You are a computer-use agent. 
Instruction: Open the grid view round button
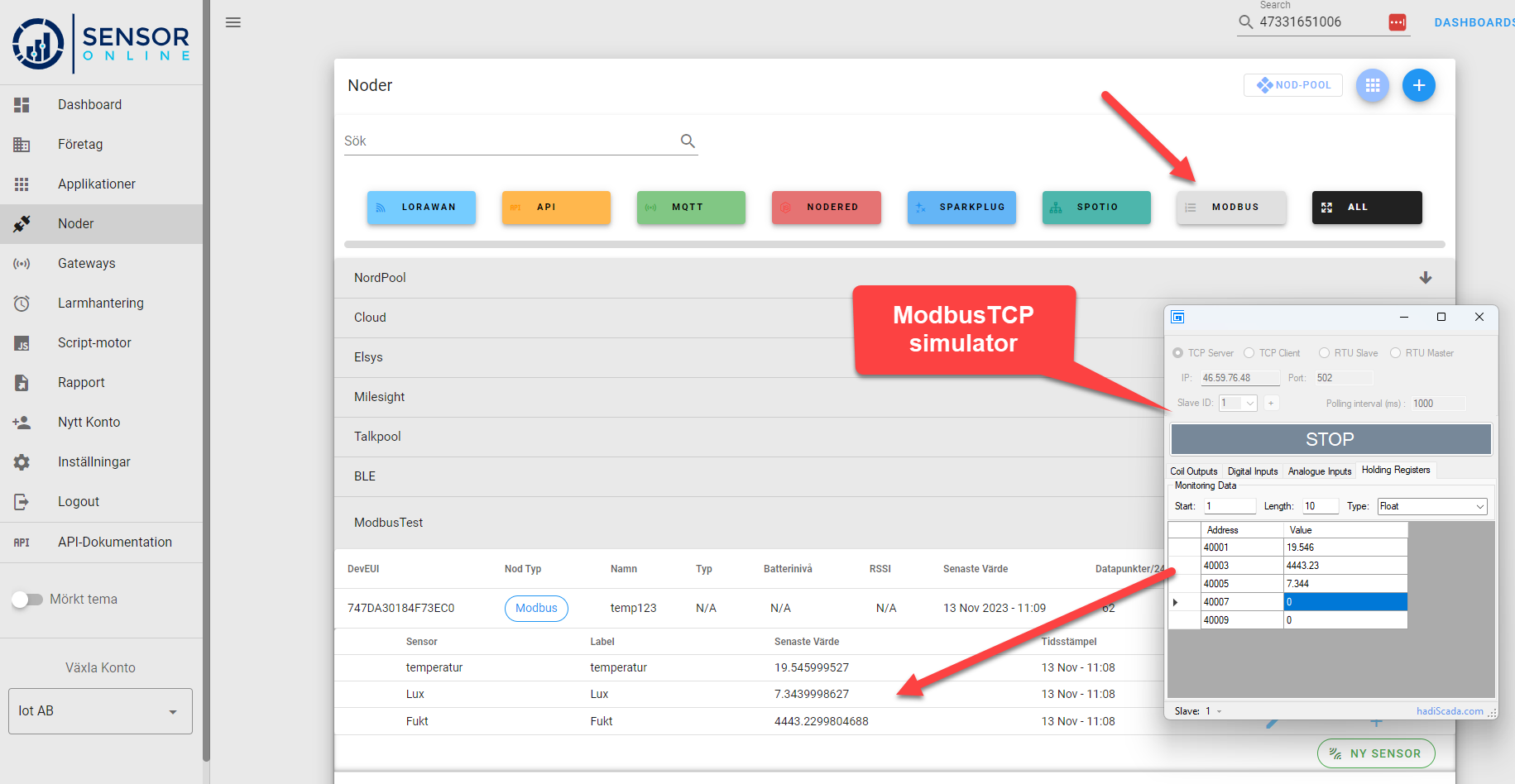(x=1373, y=85)
